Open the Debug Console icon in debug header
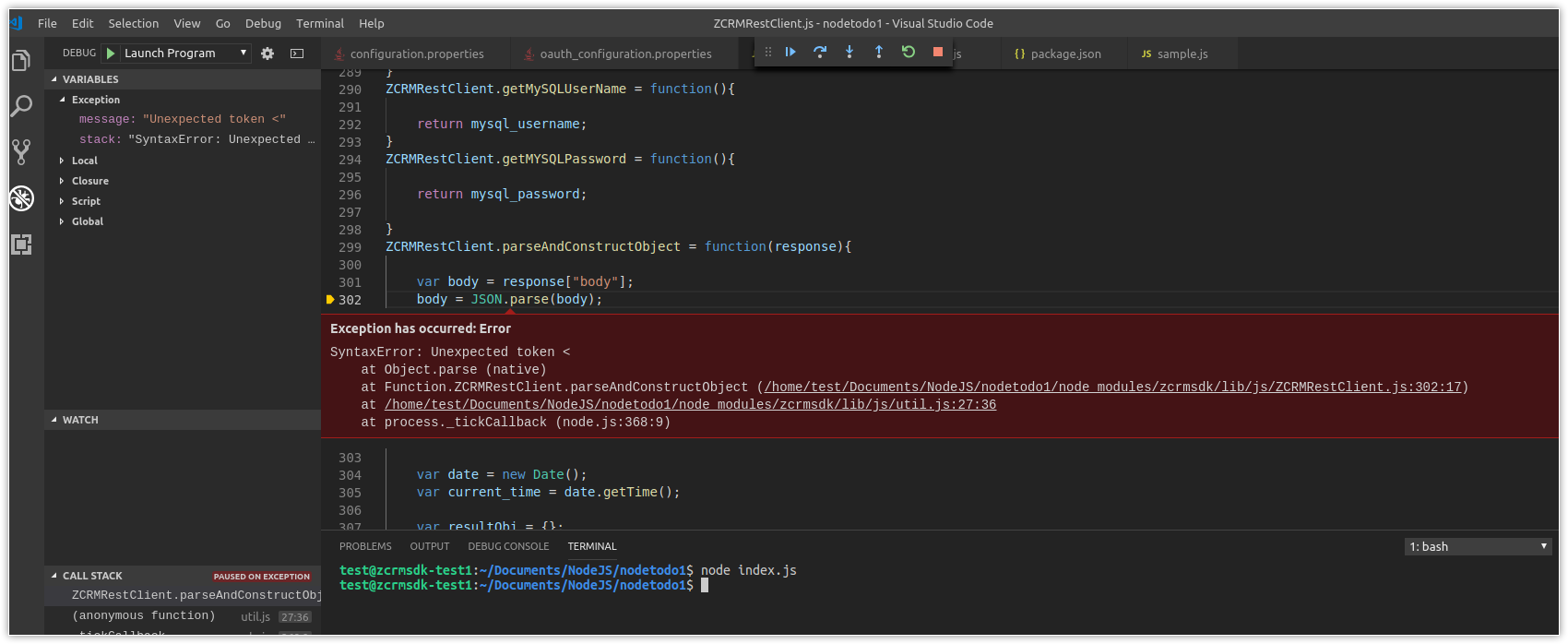The image size is (1568, 644). pyautogui.click(x=297, y=54)
